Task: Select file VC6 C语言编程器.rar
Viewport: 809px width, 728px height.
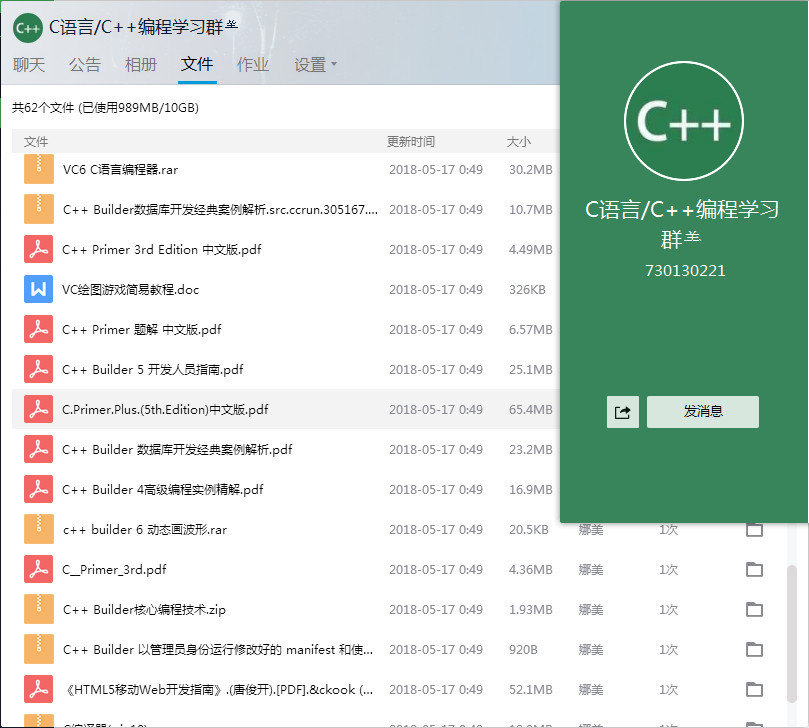Action: (120, 170)
